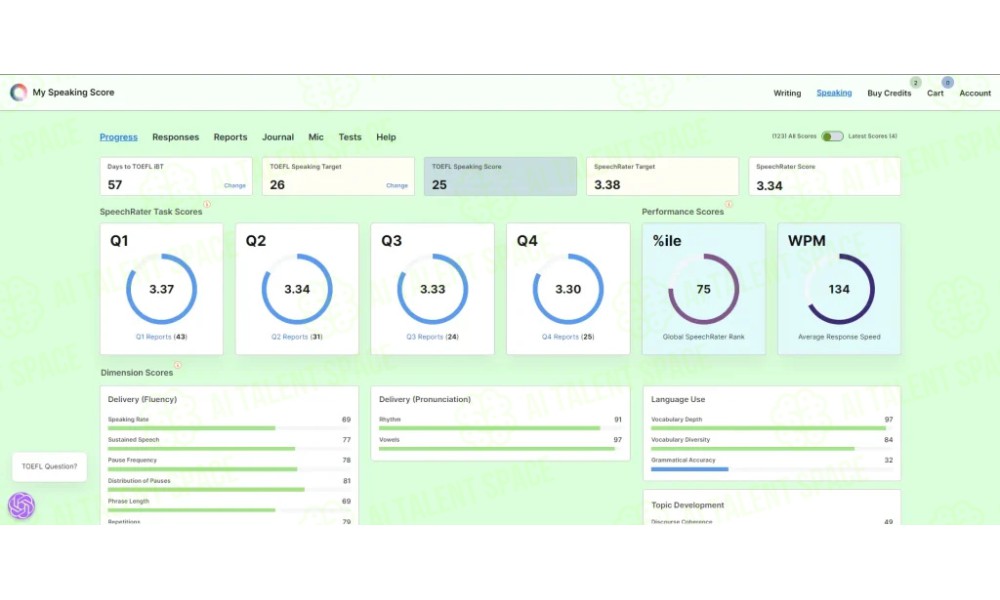1000x600 pixels.
Task: Select Speaking in top navigation
Action: pyautogui.click(x=834, y=93)
